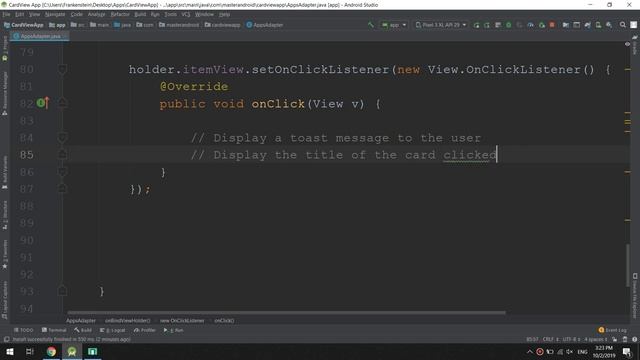Screen dimensions: 640x360
Task: Open the Pixel 3 XL device dropdown
Action: [x=441, y=25]
